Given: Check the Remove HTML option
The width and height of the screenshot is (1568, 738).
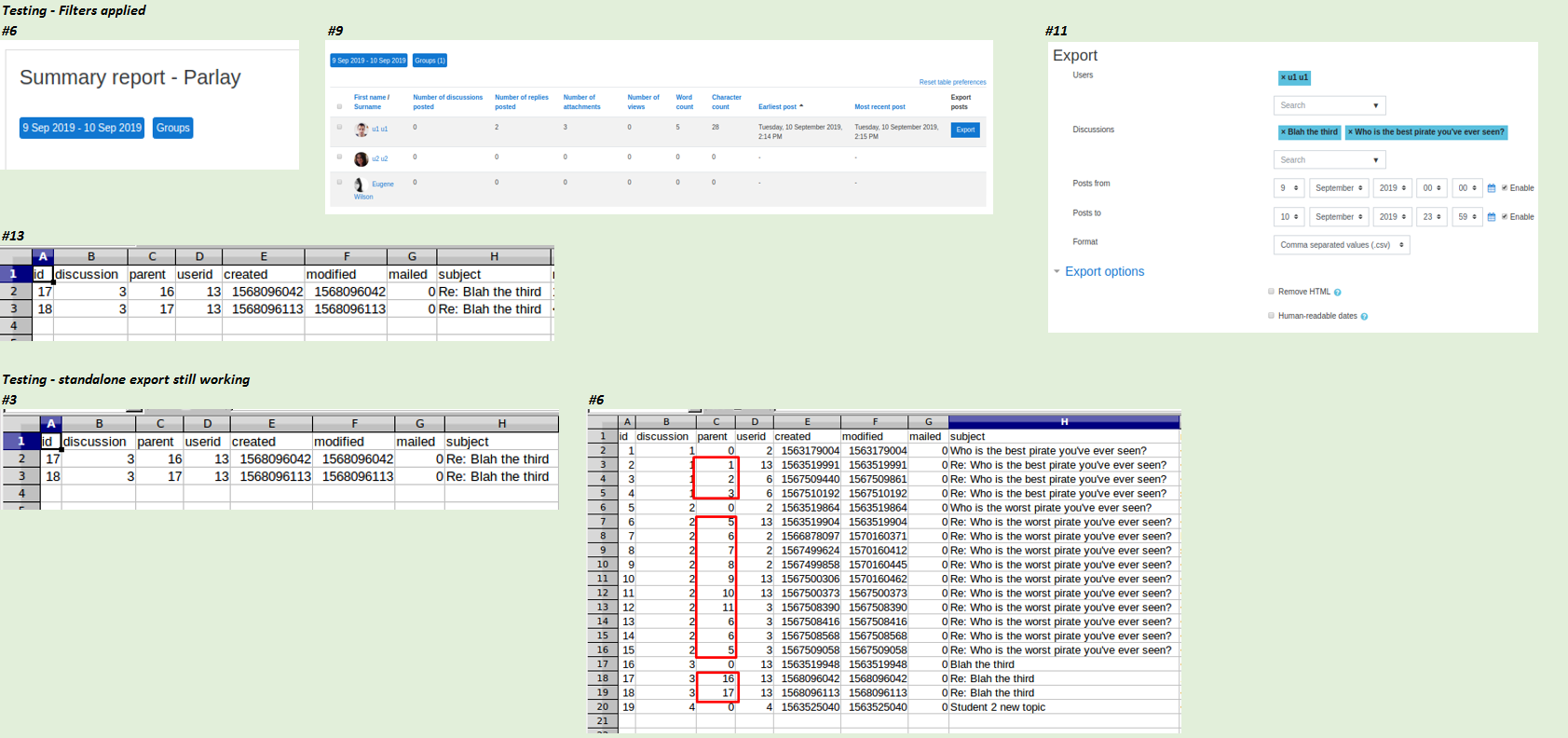Looking at the screenshot, I should tap(1271, 292).
